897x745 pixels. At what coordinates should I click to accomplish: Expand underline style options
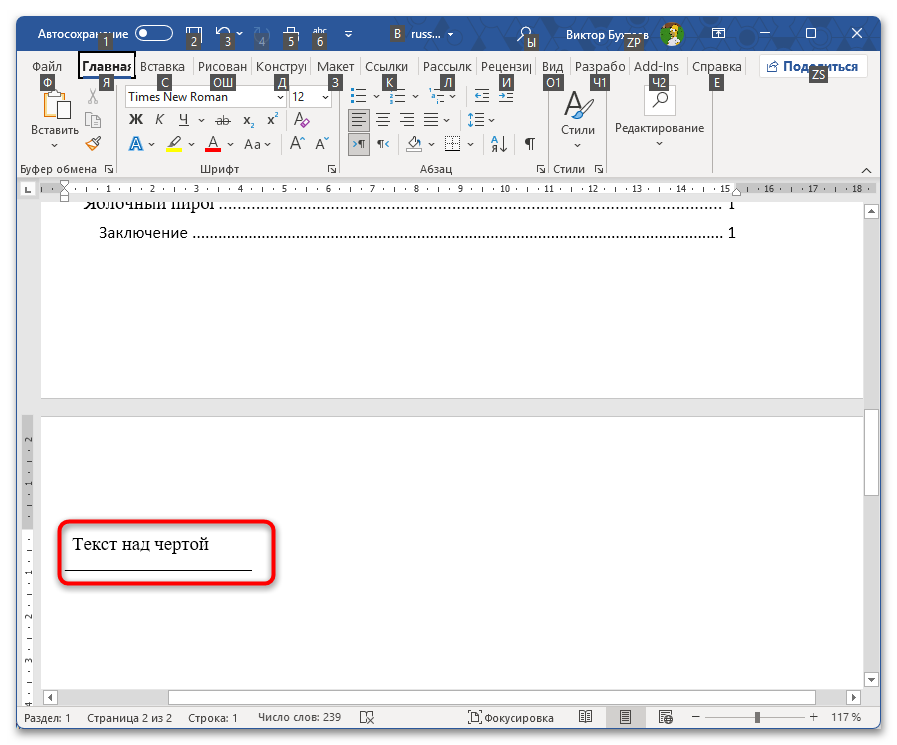[x=201, y=120]
